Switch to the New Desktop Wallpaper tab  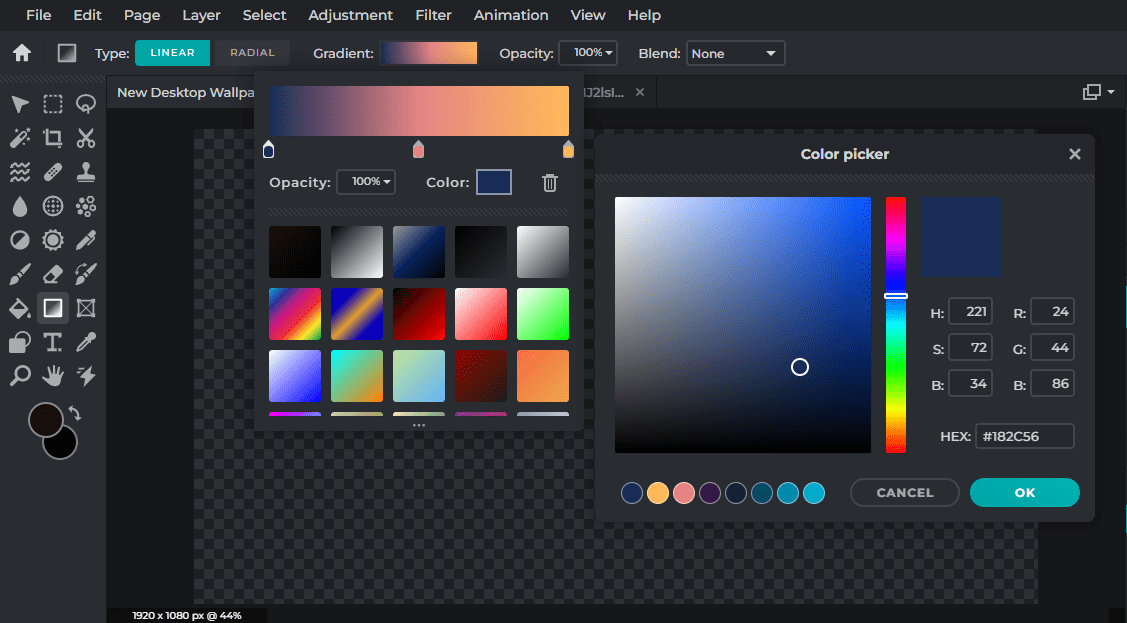pyautogui.click(x=185, y=91)
